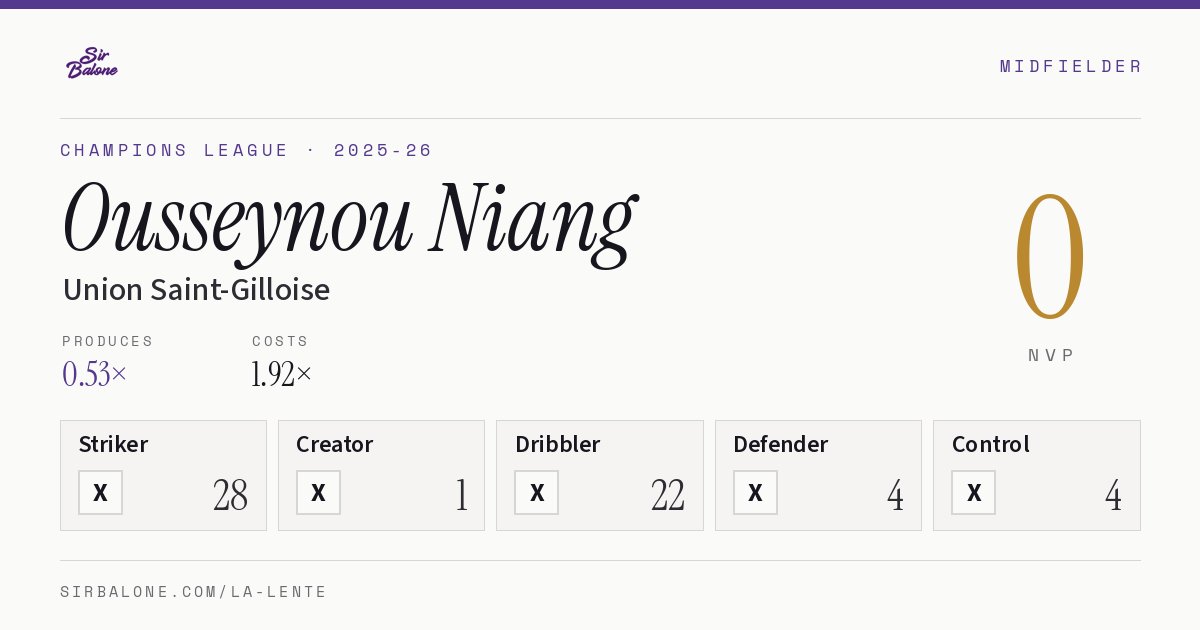
Task: Click the Creator card title
Action: tap(335, 444)
